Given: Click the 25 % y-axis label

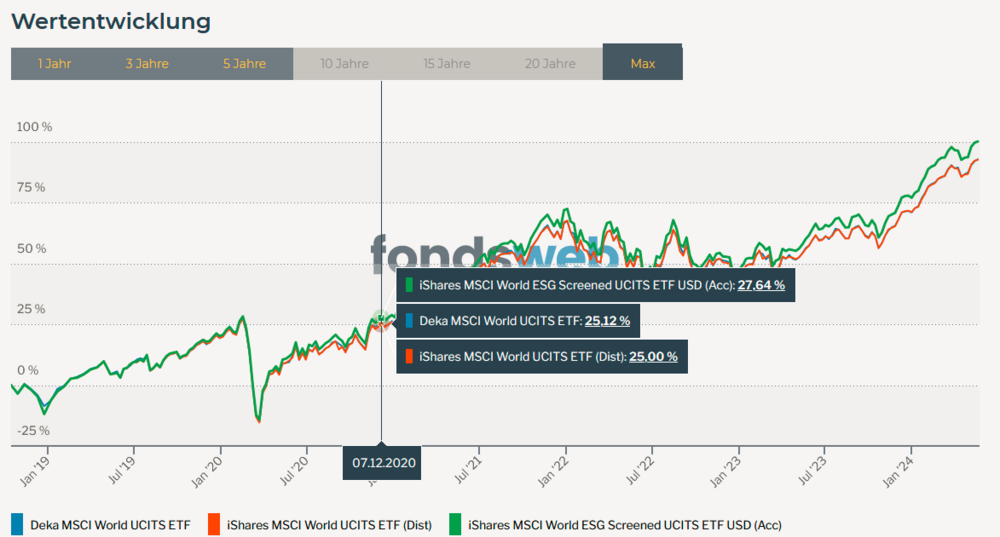Looking at the screenshot, I should [31, 309].
